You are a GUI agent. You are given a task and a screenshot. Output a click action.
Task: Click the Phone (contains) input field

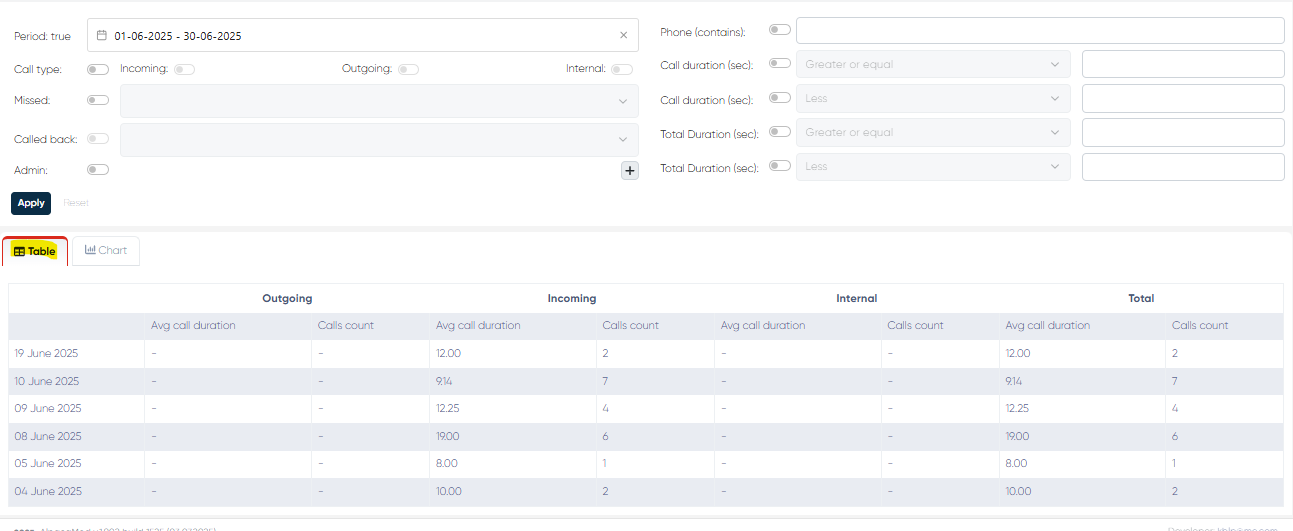pyautogui.click(x=1039, y=31)
